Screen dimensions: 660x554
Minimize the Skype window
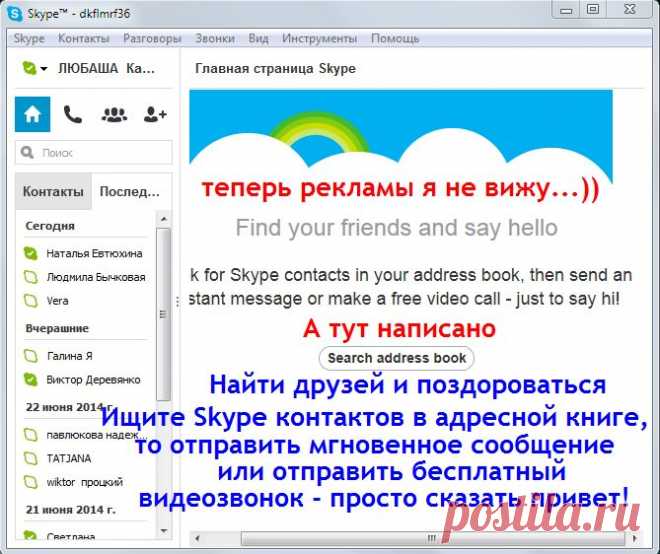pos(567,10)
